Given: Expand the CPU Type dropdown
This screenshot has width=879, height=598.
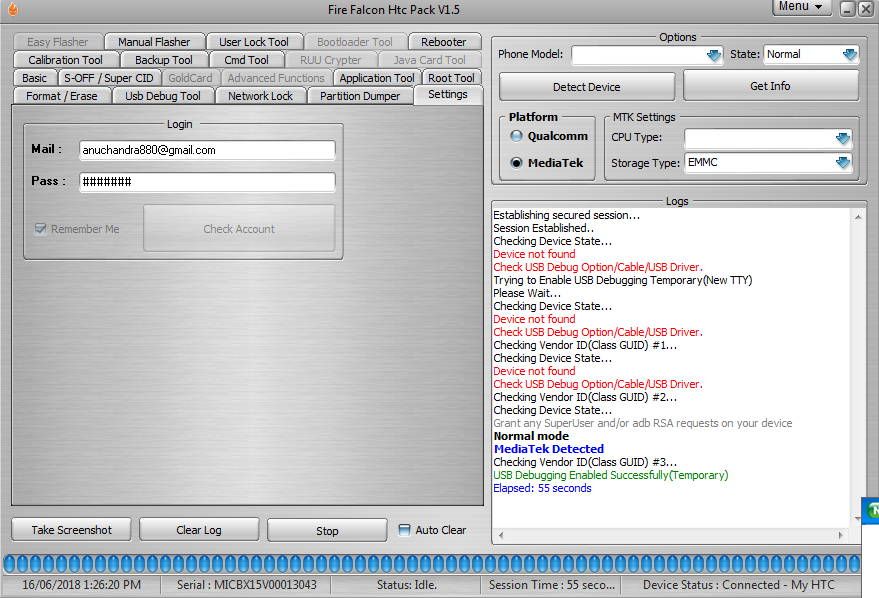Looking at the screenshot, I should pos(843,138).
